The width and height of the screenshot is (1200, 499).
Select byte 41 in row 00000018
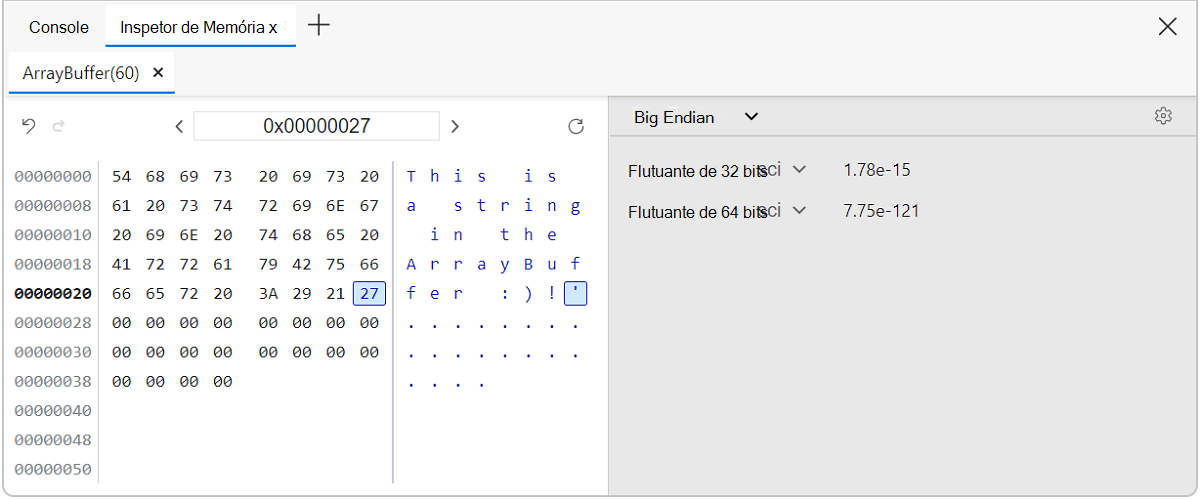click(122, 264)
